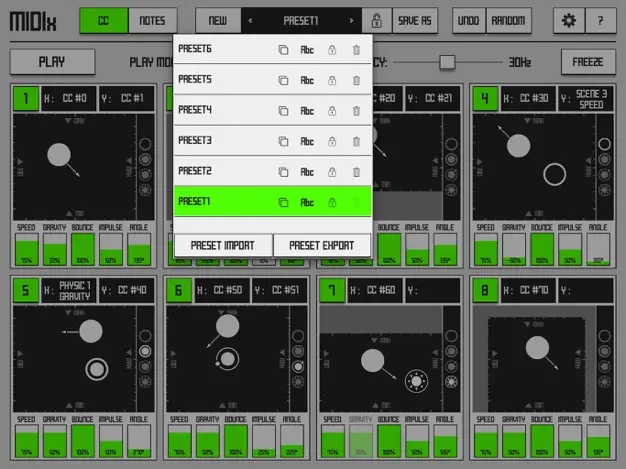Screen dimensions: 626x469
Task: Click the FREEZE button
Action: coord(588,62)
